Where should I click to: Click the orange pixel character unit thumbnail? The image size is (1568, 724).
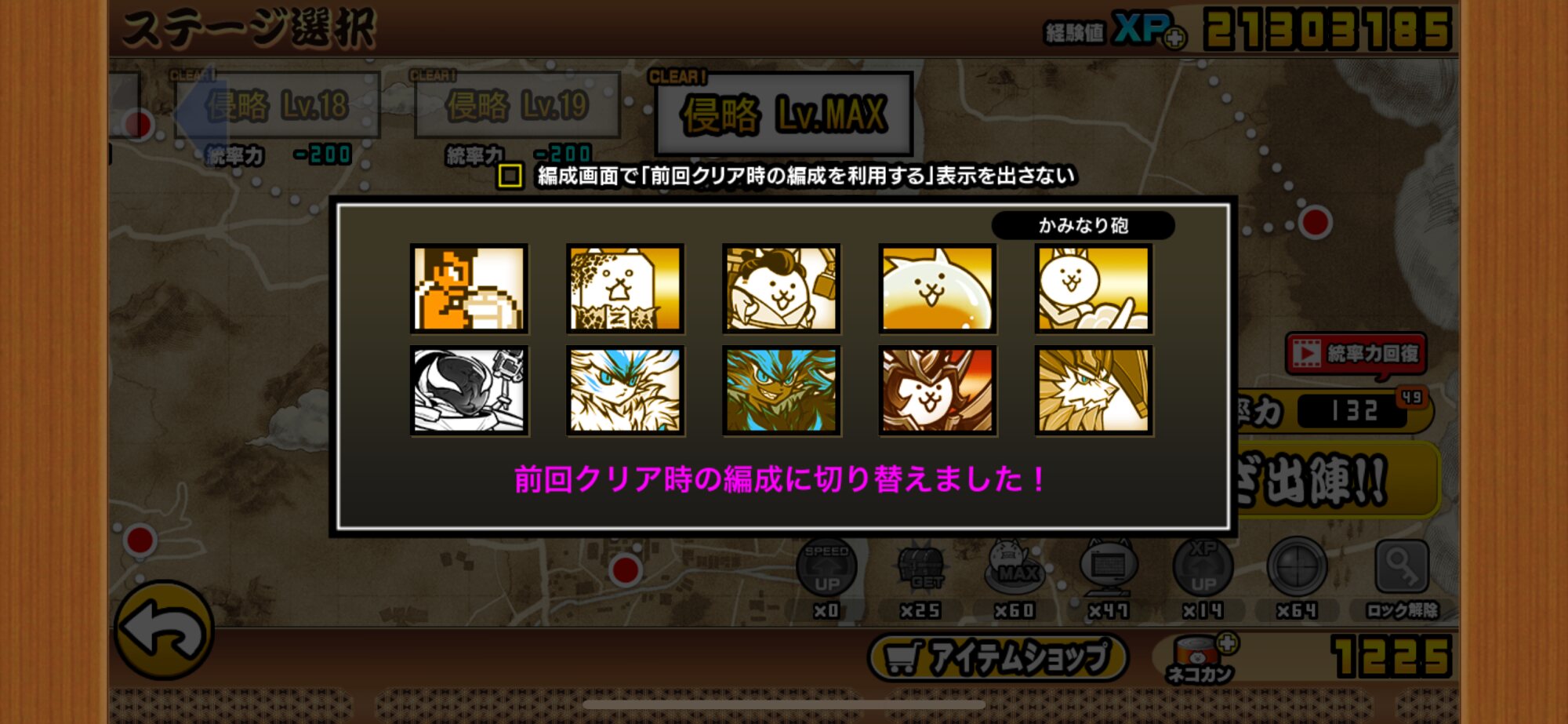pos(469,289)
